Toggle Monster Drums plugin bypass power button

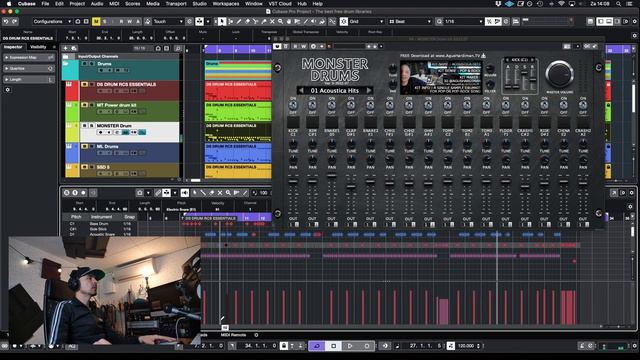[x=277, y=46]
